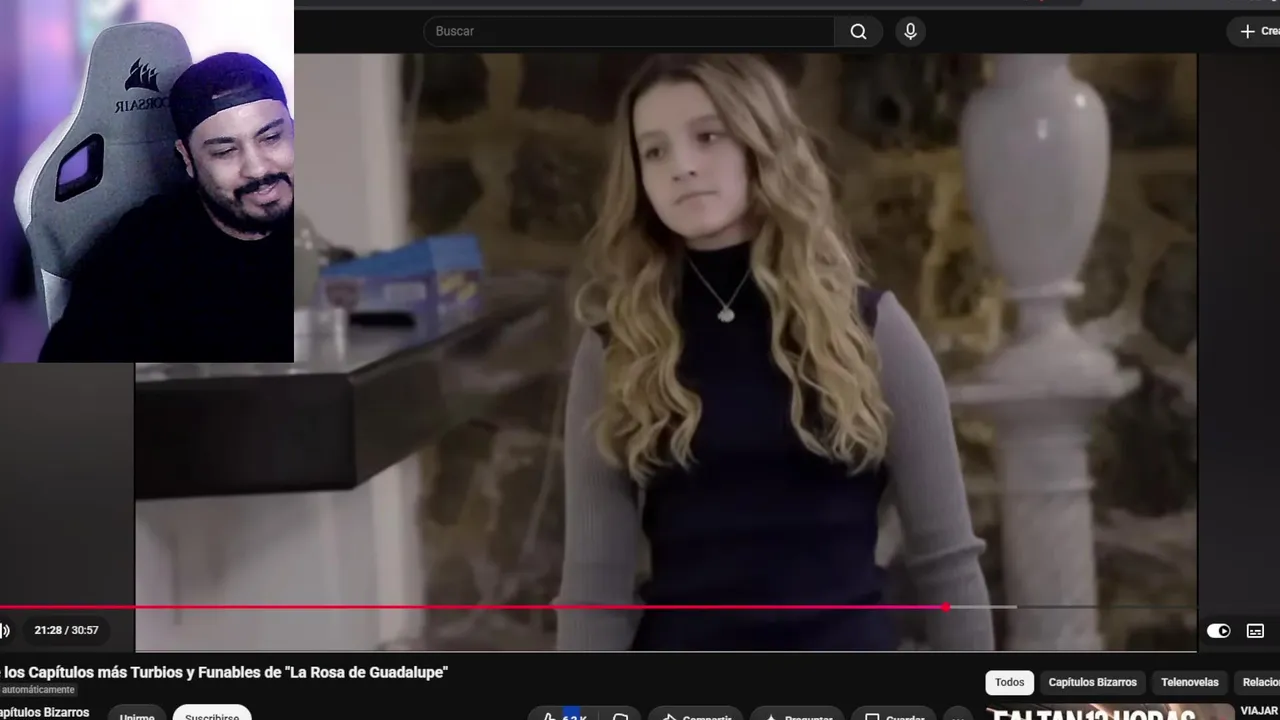Click the search magnifier button
This screenshot has height=720, width=1280.
[x=858, y=31]
